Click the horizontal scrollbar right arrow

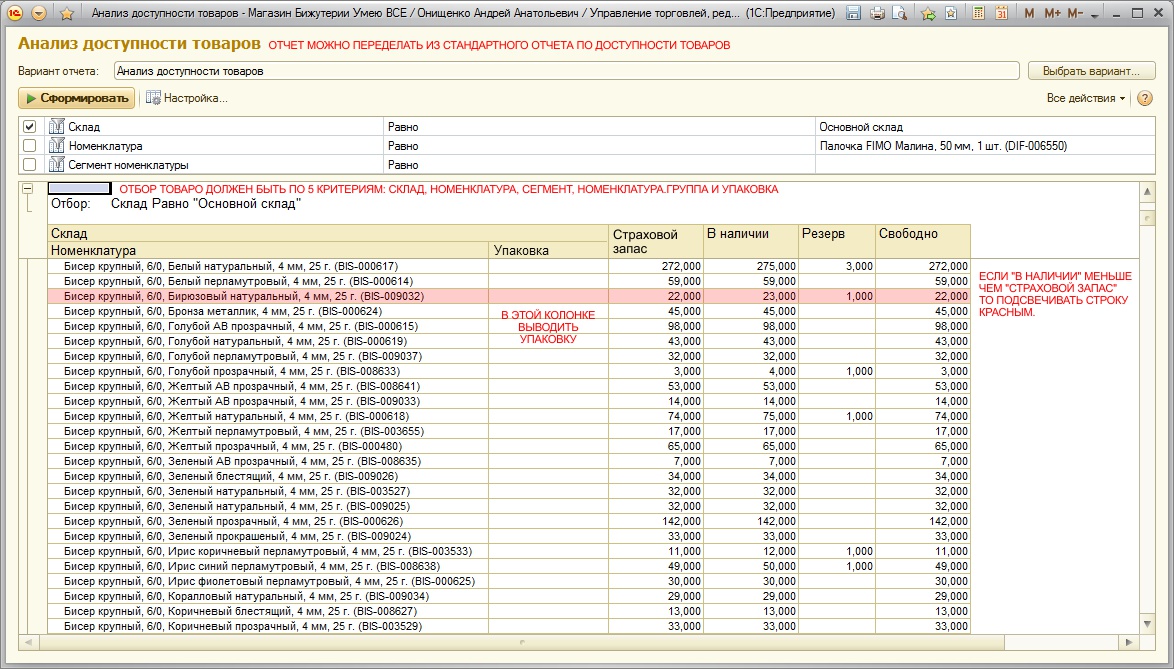1128,642
